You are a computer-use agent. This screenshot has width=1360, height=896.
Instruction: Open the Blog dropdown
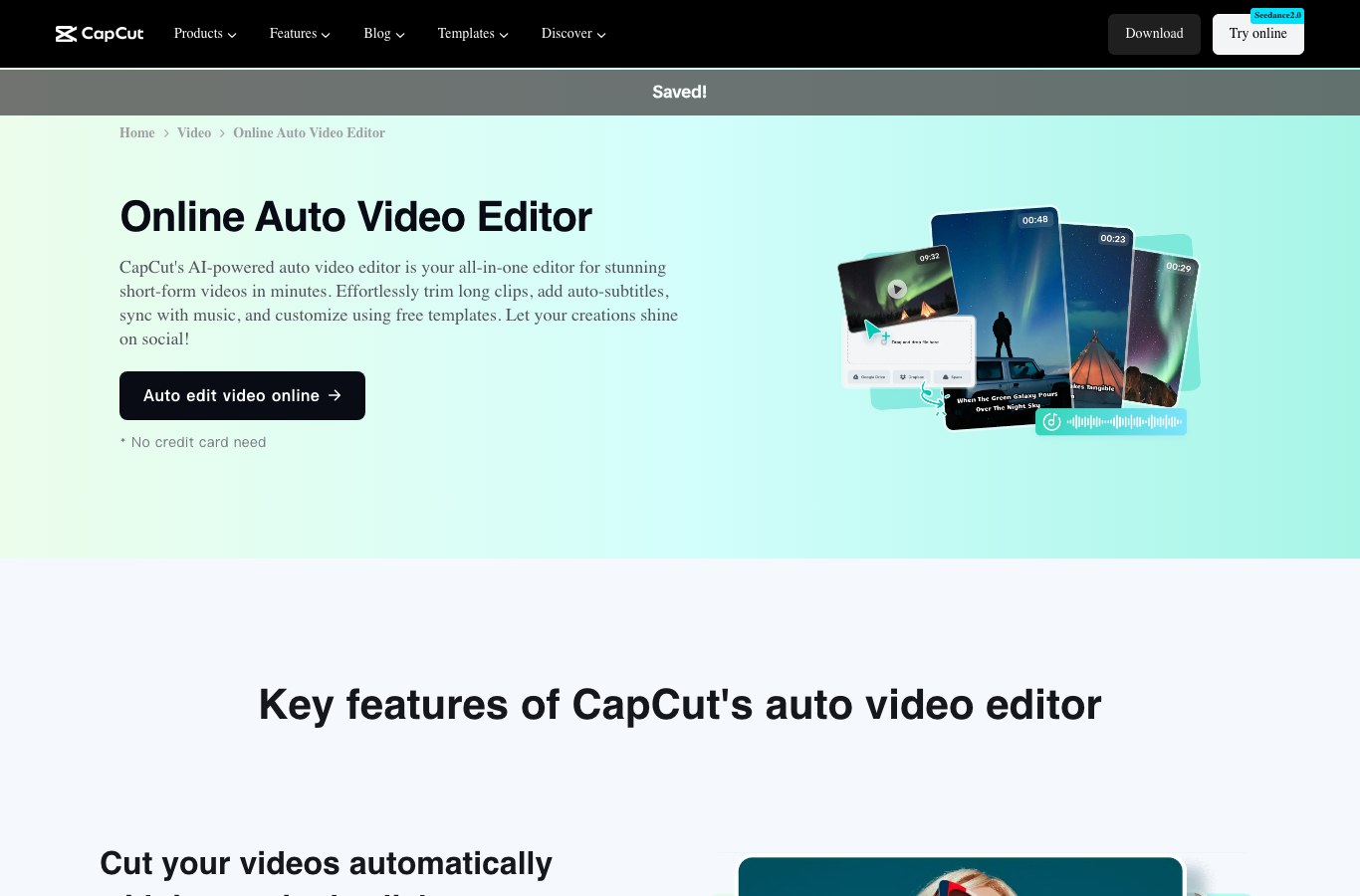[384, 34]
